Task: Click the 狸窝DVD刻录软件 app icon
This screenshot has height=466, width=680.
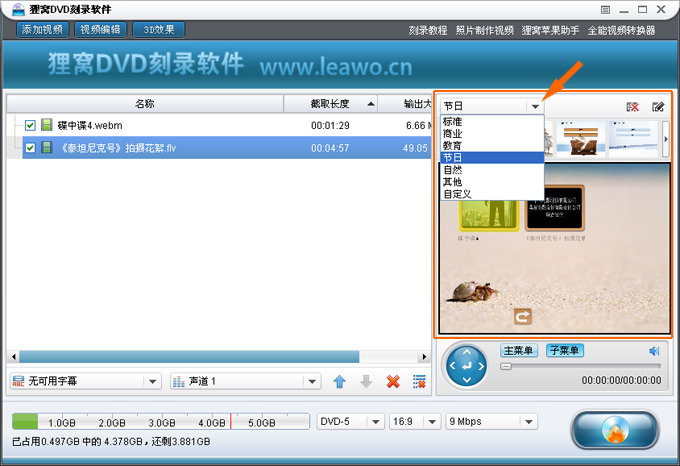Action: 18,9
